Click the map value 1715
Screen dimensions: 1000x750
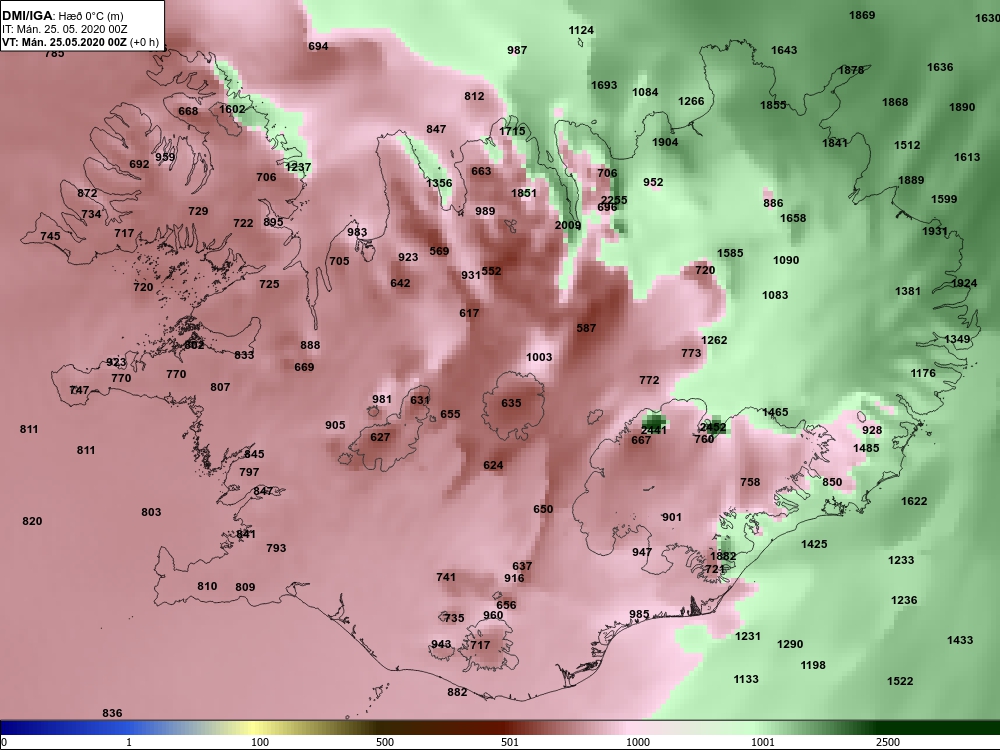[x=512, y=131]
